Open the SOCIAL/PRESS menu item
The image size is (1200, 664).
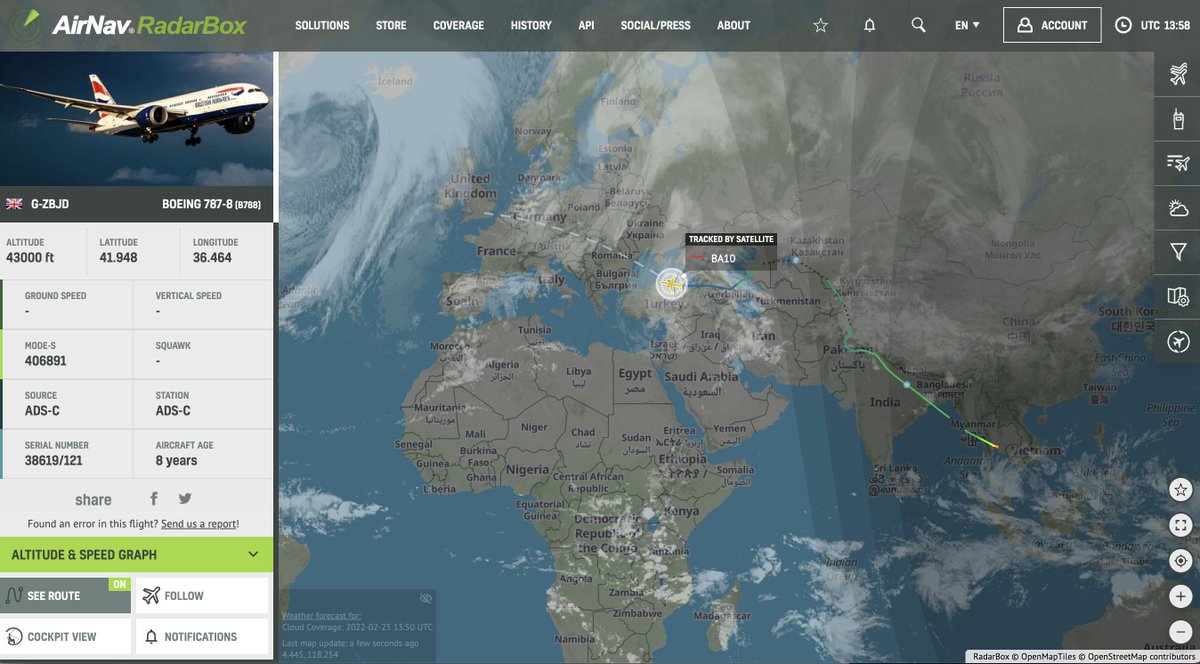[x=655, y=25]
